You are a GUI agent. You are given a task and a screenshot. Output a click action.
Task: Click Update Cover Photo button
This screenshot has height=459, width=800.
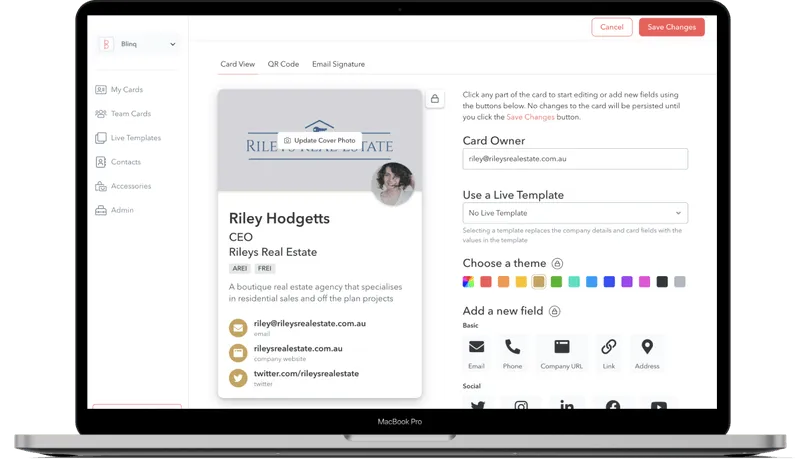click(319, 140)
